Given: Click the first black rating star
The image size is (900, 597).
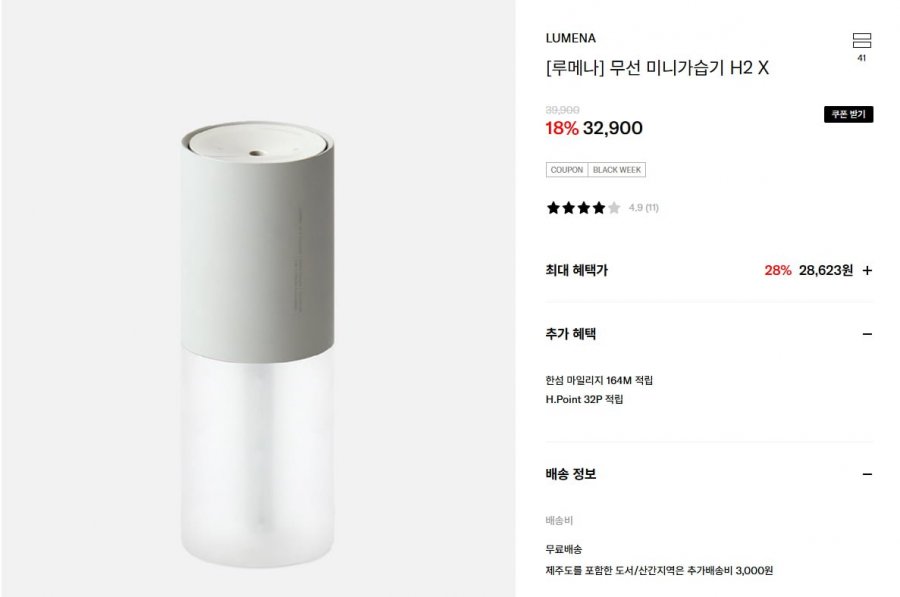Looking at the screenshot, I should (553, 208).
